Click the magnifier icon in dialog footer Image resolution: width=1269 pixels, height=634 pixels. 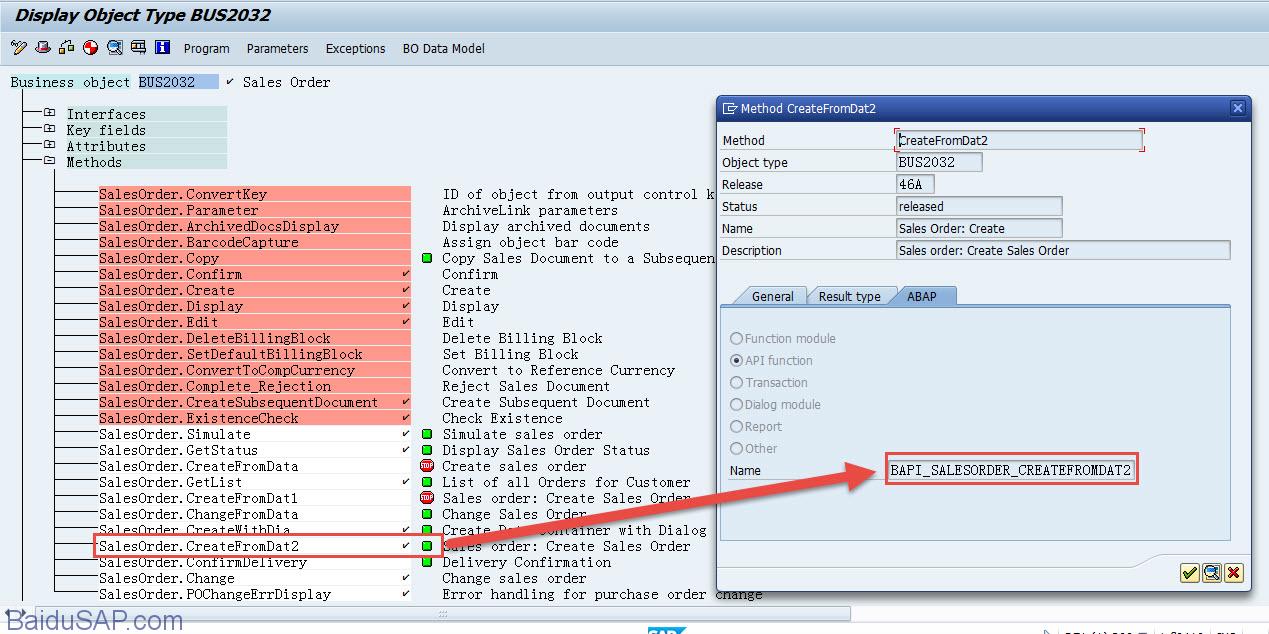[x=1211, y=573]
